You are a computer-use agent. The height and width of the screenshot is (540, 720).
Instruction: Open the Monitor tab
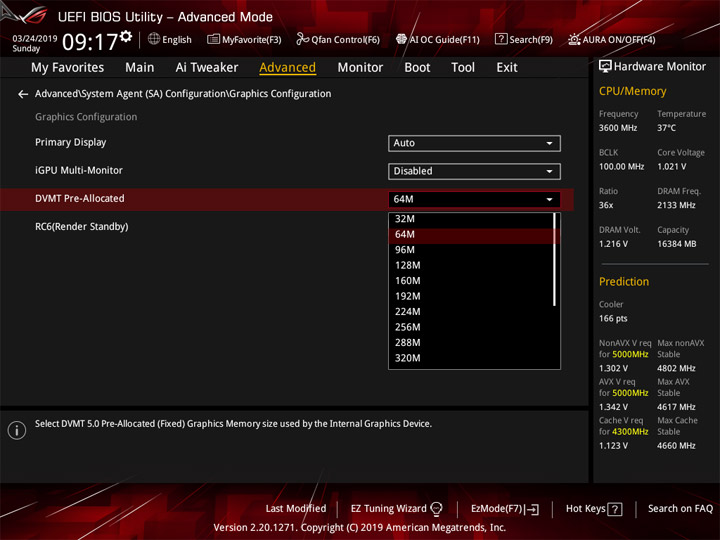coord(360,68)
